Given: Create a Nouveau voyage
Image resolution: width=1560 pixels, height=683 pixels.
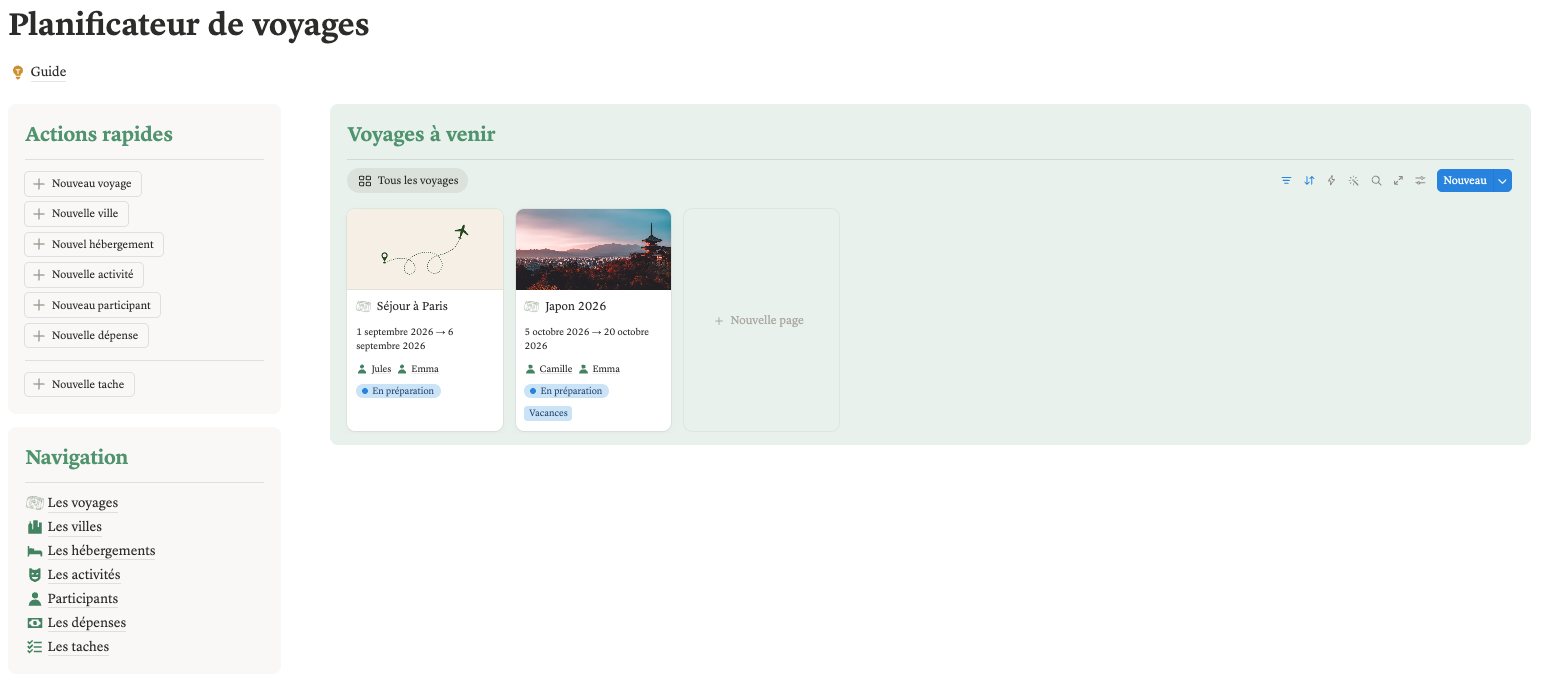Looking at the screenshot, I should coord(83,184).
